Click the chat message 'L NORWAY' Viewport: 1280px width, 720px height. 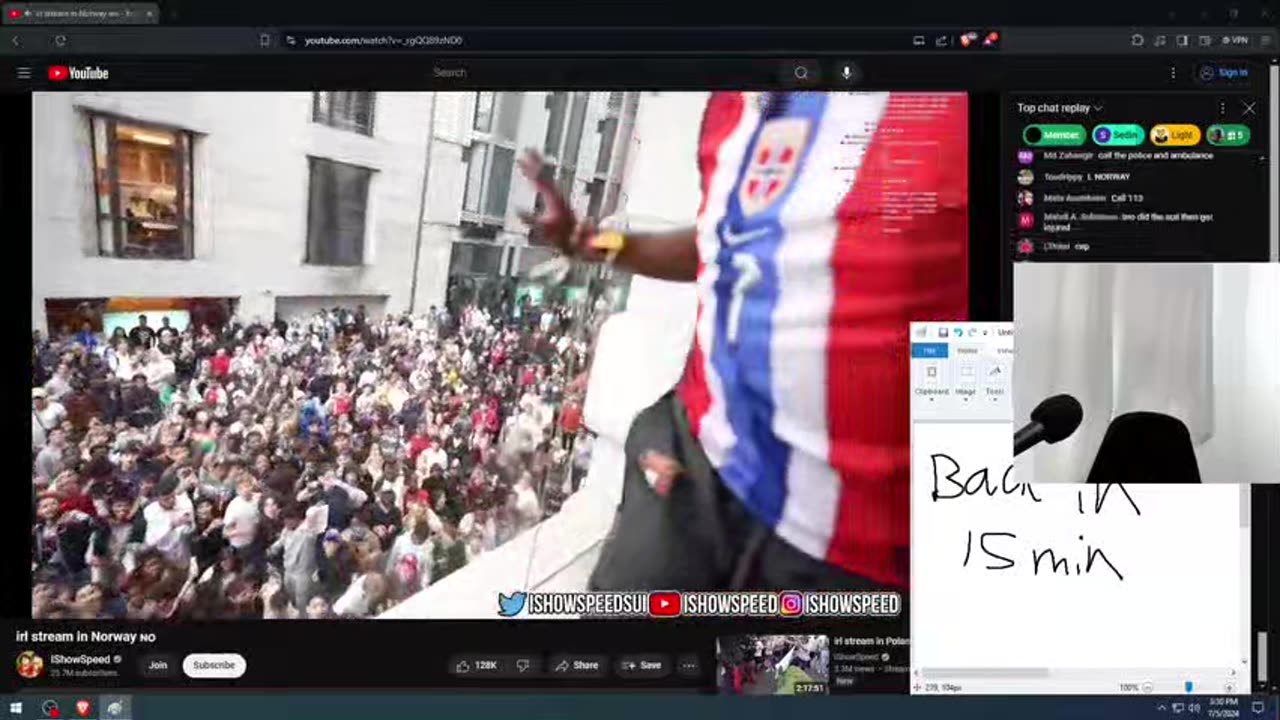[x=1109, y=177]
